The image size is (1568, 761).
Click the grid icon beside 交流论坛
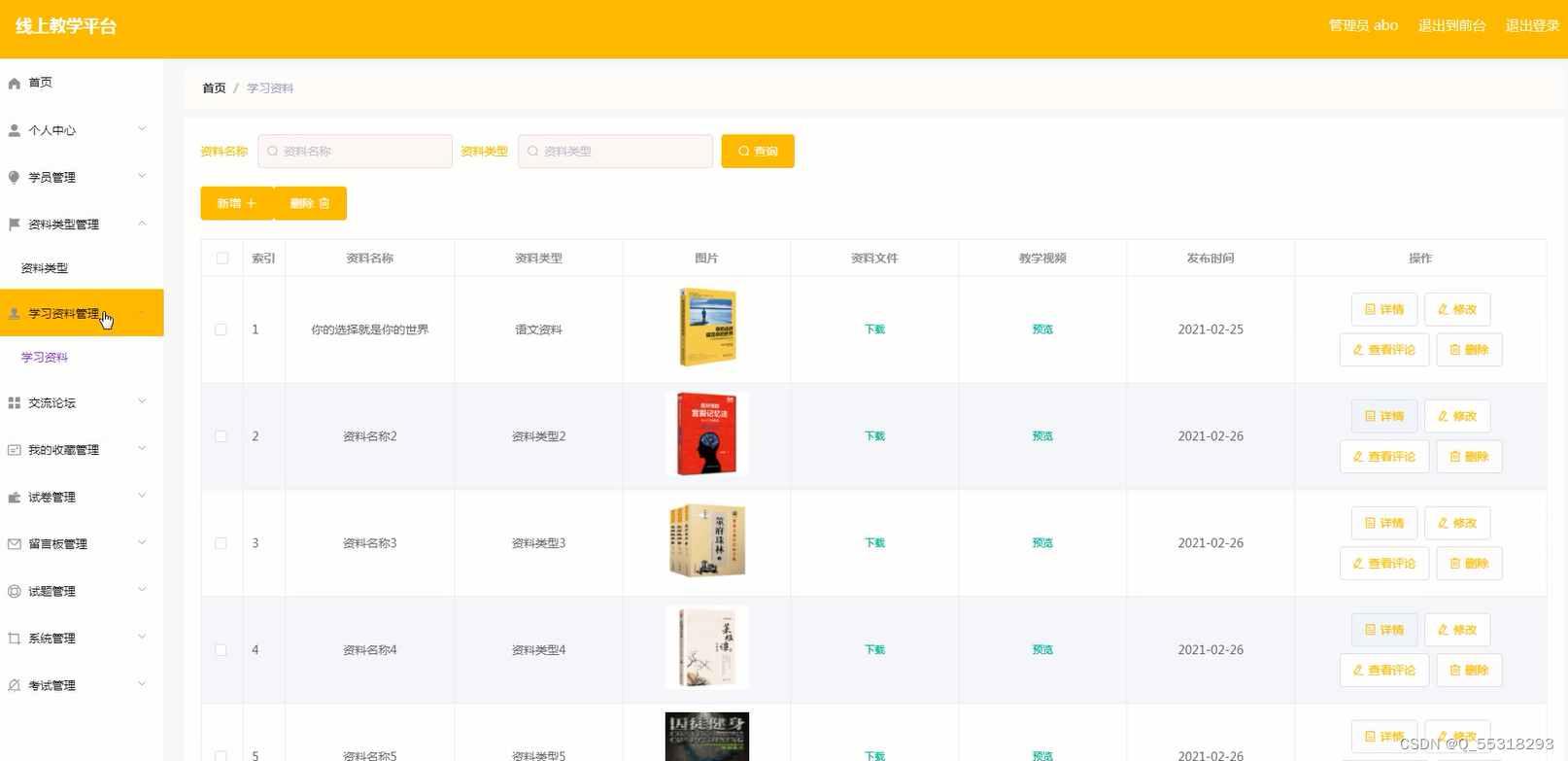click(x=15, y=402)
